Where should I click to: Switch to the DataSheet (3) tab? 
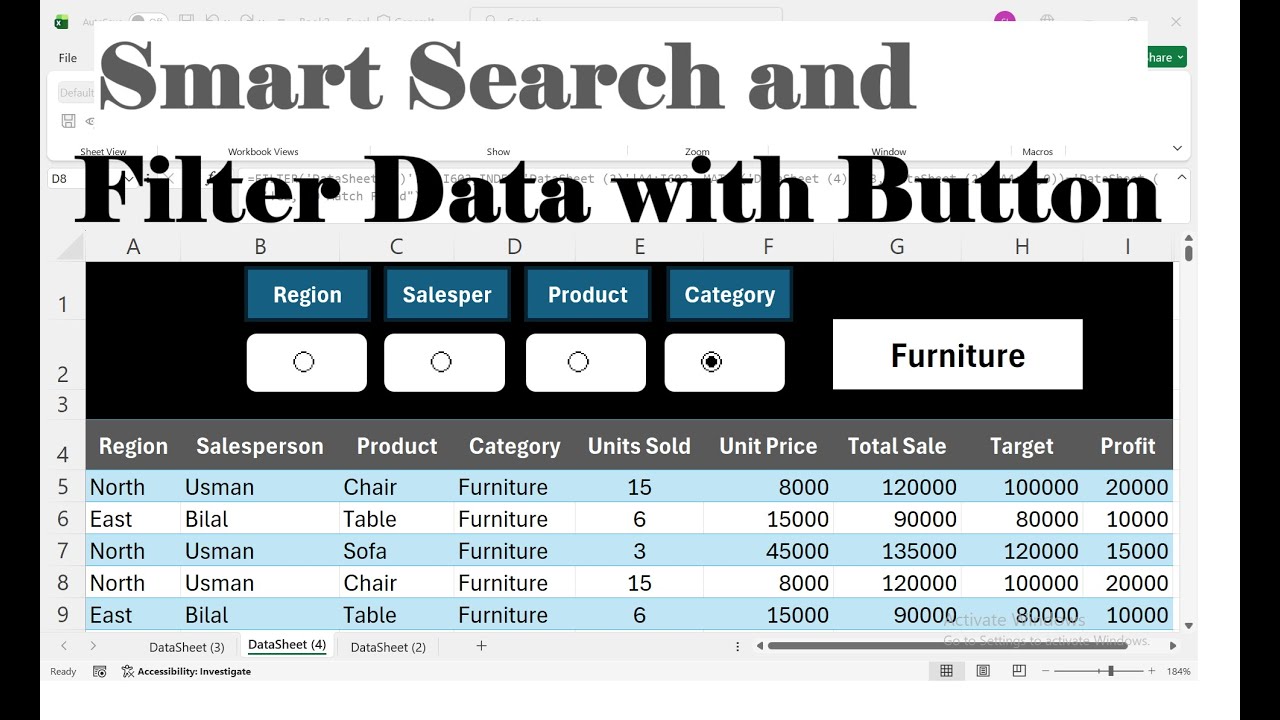[187, 647]
